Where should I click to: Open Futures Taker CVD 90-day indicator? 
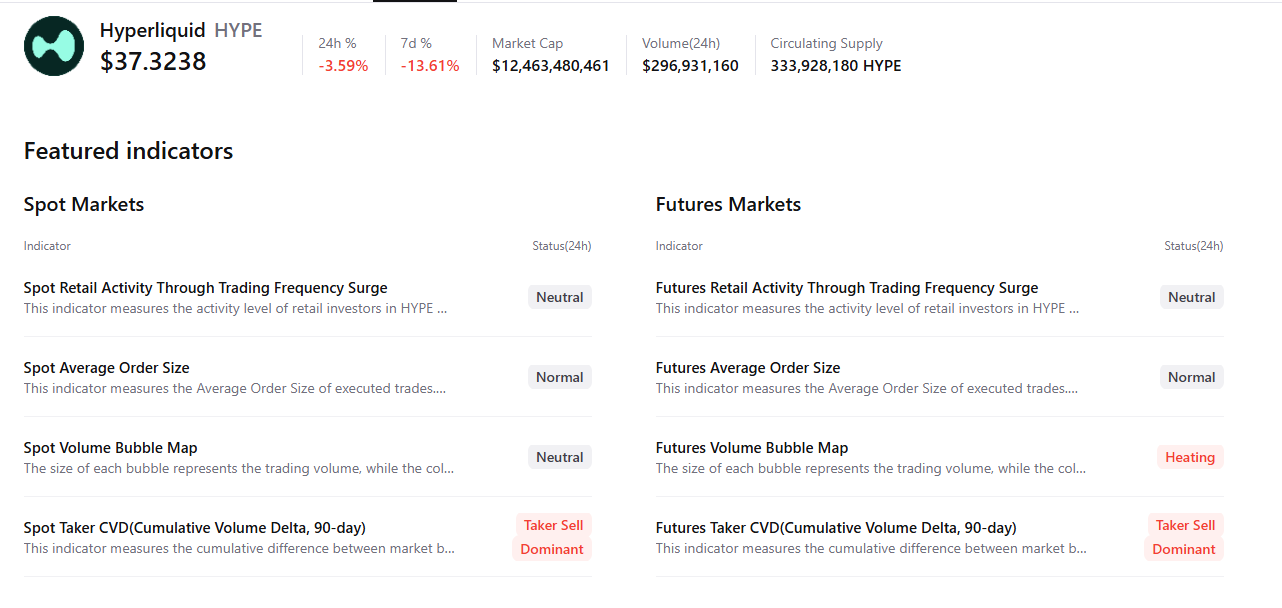point(835,528)
